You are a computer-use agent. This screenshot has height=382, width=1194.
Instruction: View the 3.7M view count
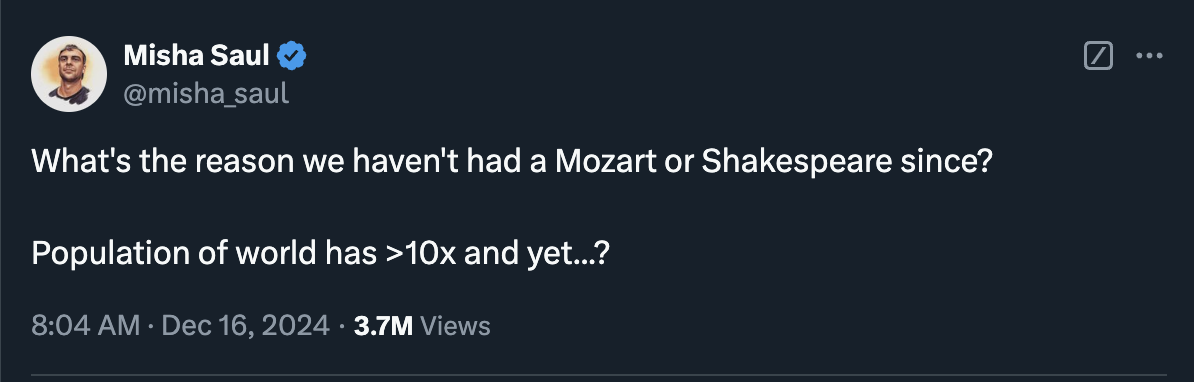click(x=384, y=326)
